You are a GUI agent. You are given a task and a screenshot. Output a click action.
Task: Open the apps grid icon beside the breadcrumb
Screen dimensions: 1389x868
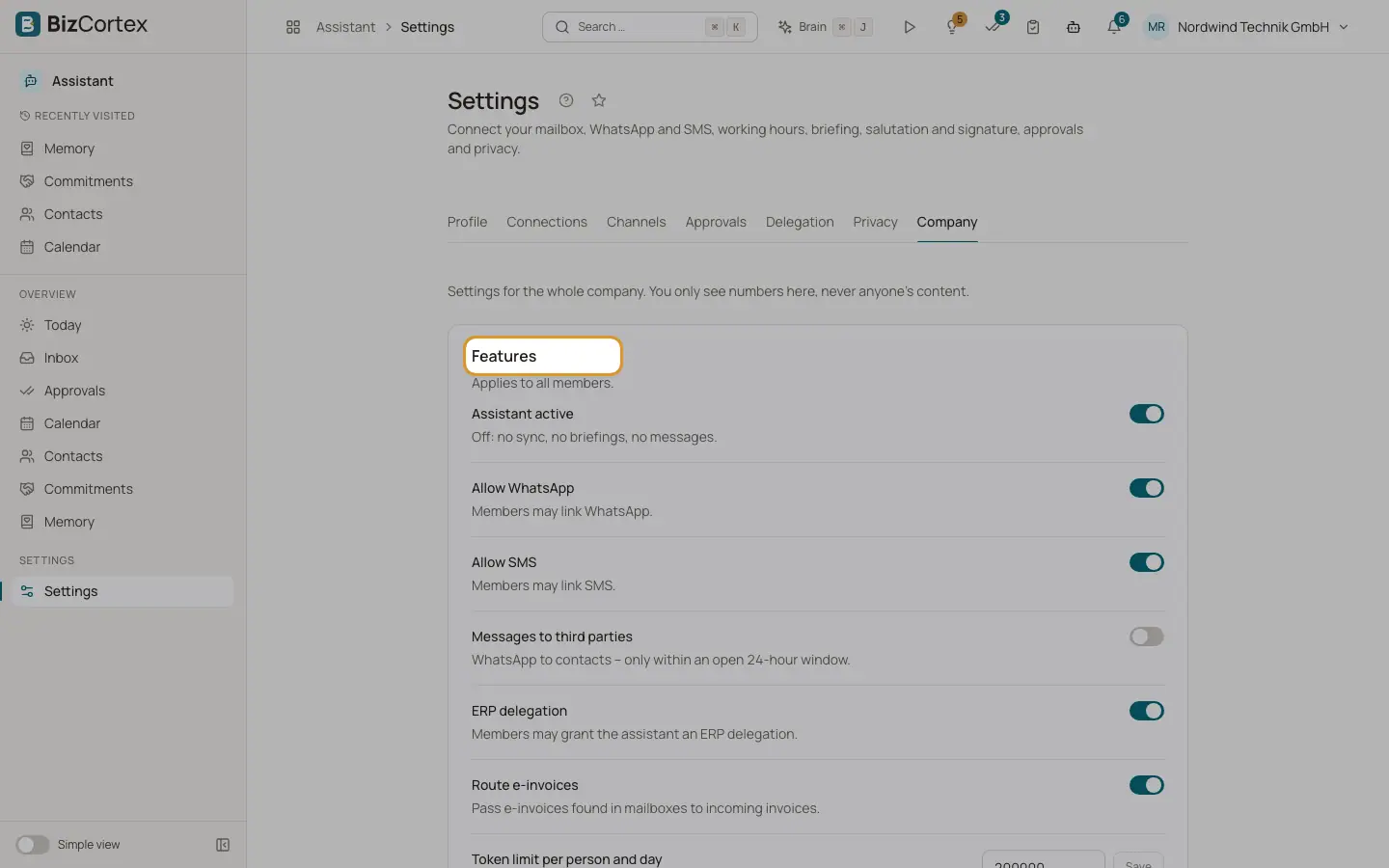click(293, 27)
